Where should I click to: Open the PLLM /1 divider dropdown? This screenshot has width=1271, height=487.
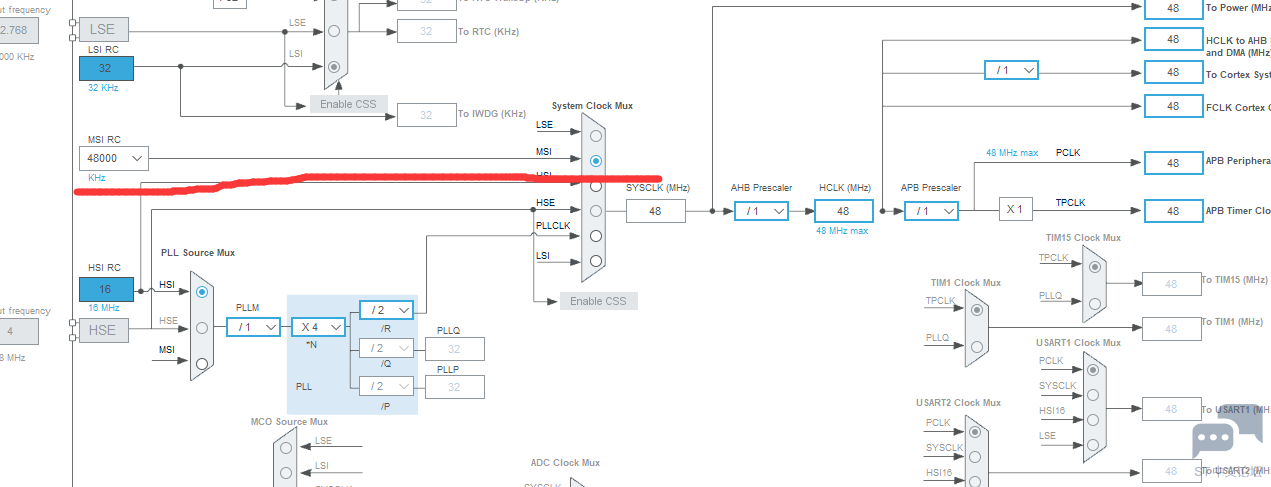[253, 326]
